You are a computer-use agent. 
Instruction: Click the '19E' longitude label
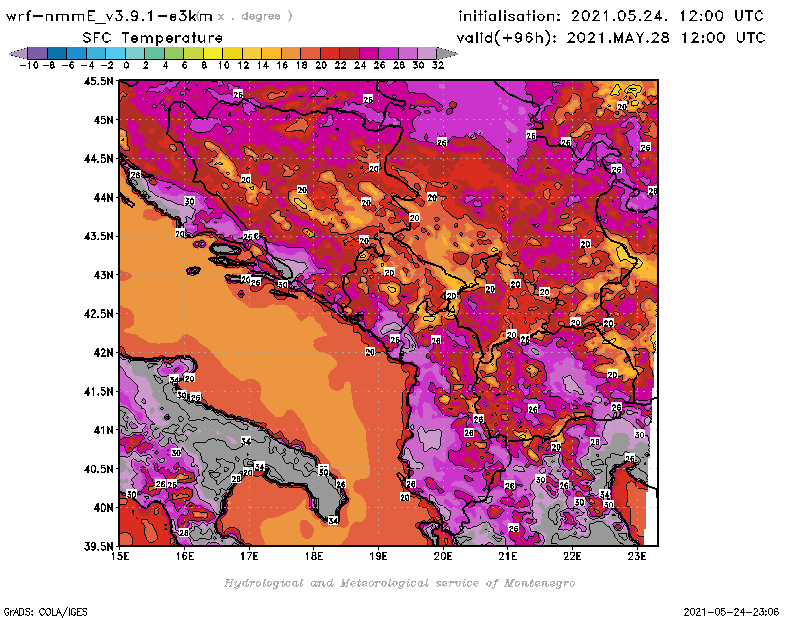click(x=378, y=556)
